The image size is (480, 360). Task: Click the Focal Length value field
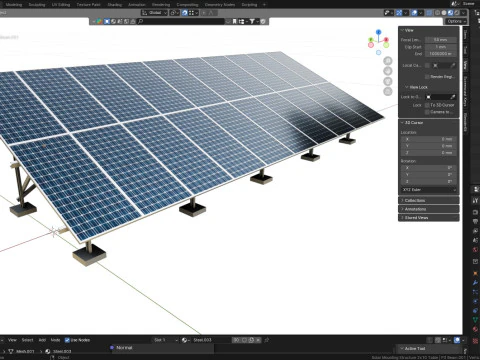point(441,40)
